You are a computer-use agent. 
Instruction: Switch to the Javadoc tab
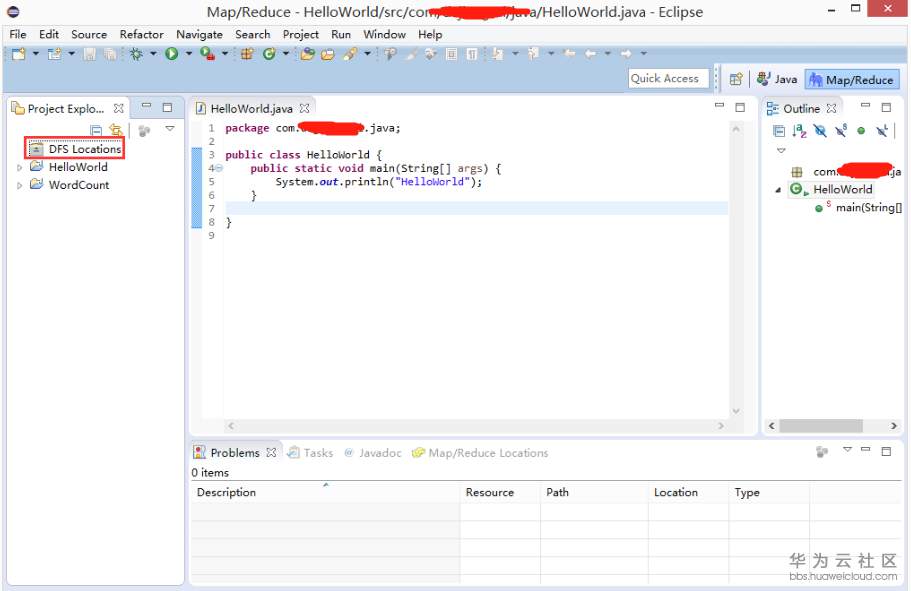(373, 453)
